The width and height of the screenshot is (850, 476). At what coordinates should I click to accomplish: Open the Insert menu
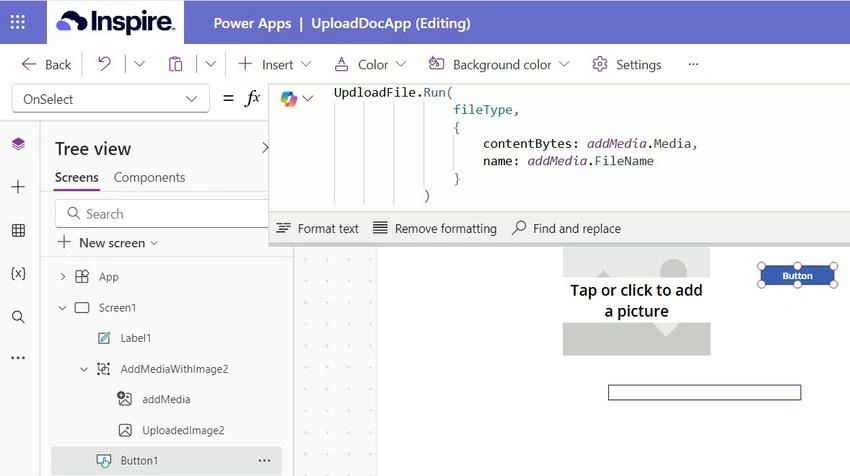[x=275, y=65]
